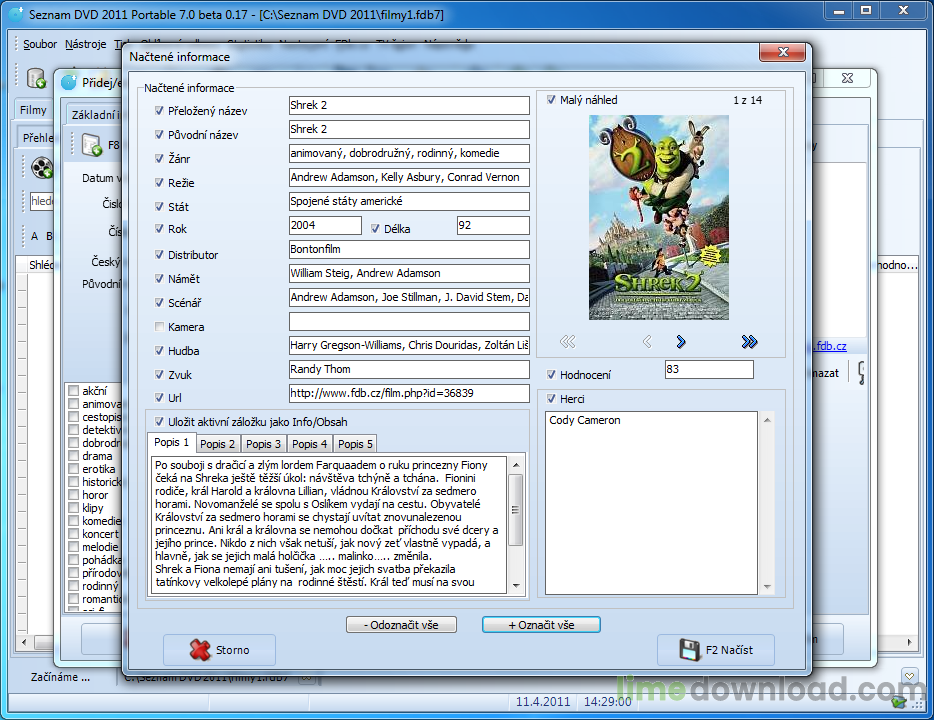Show the next poster image using the blue chevron

click(680, 341)
